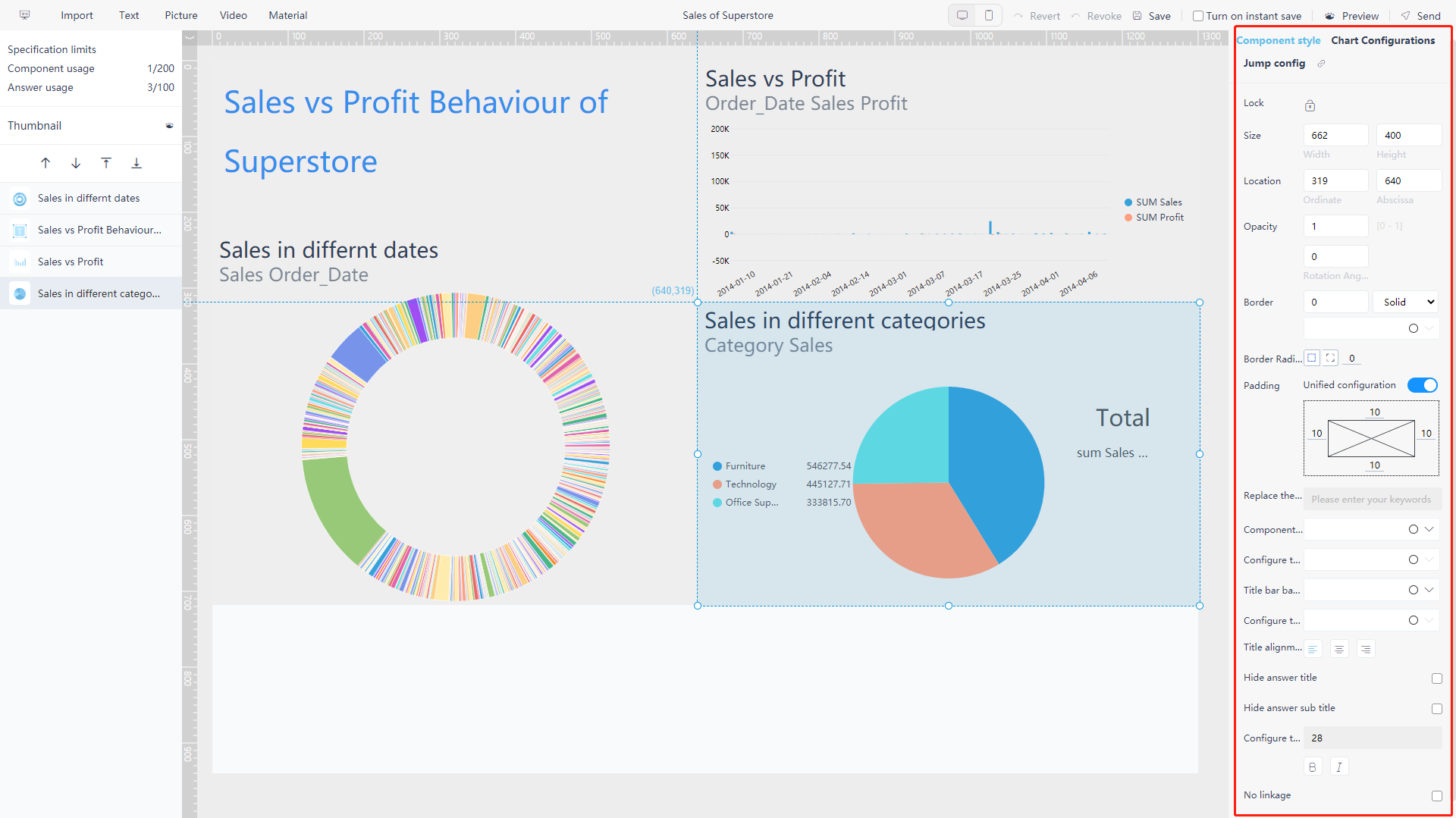Screen dimensions: 1456x818
Task: Toggle the Unified configuration padding switch
Action: click(x=1423, y=385)
